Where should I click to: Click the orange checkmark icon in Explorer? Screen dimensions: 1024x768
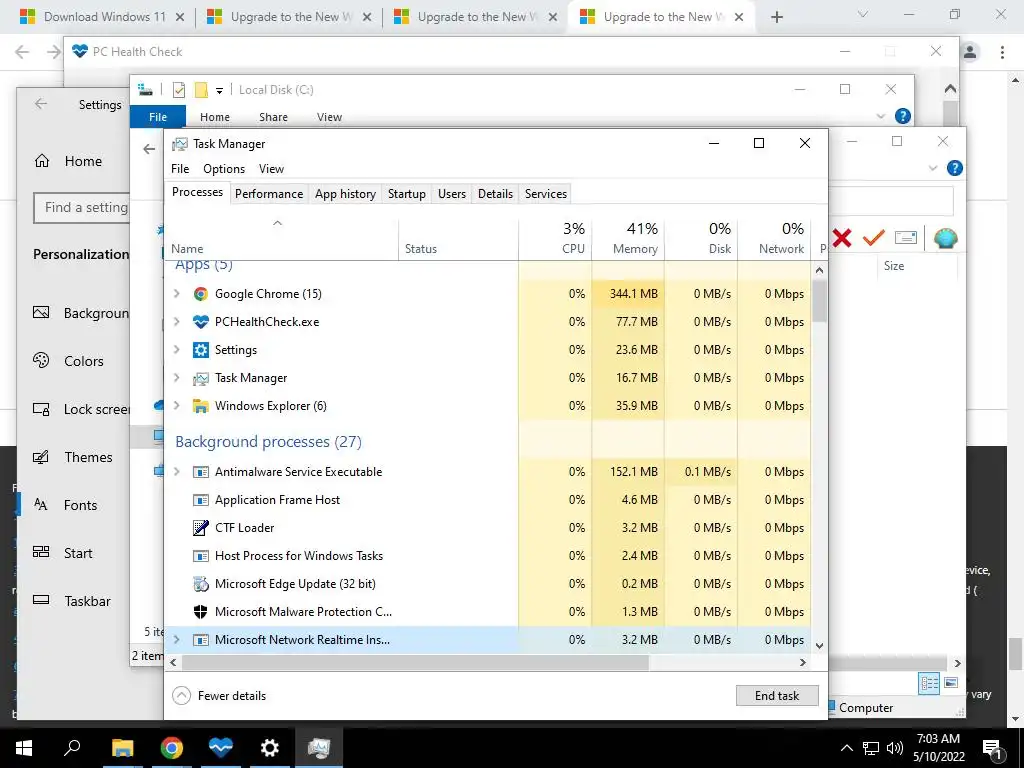(x=873, y=238)
